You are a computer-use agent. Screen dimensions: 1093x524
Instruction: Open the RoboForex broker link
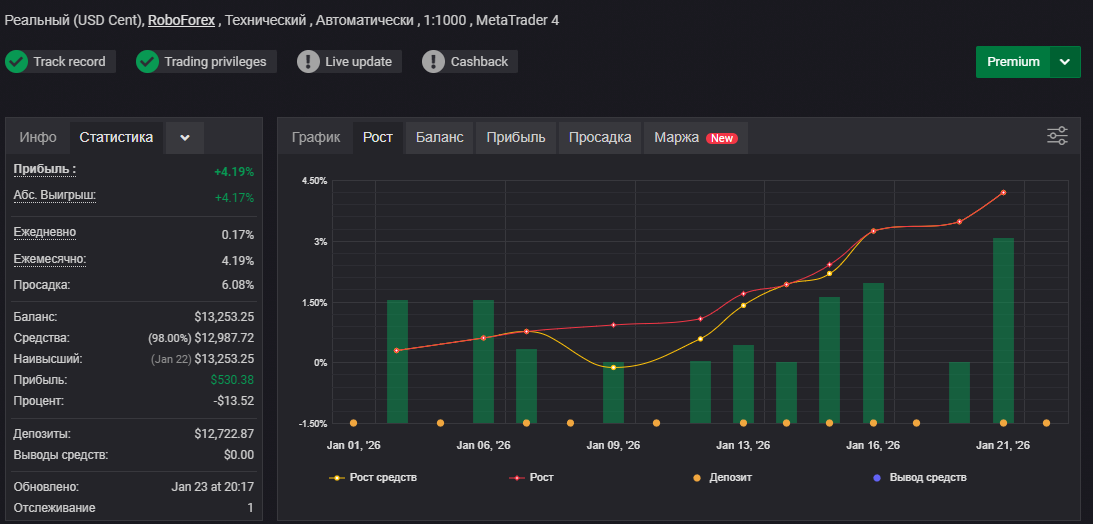(x=181, y=20)
